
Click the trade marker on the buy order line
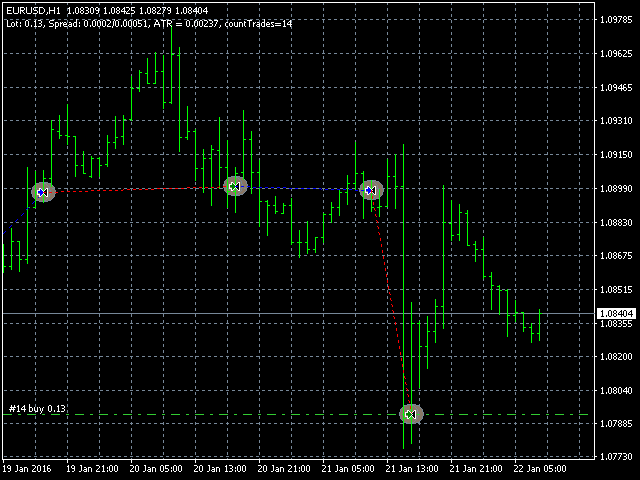pos(411,414)
